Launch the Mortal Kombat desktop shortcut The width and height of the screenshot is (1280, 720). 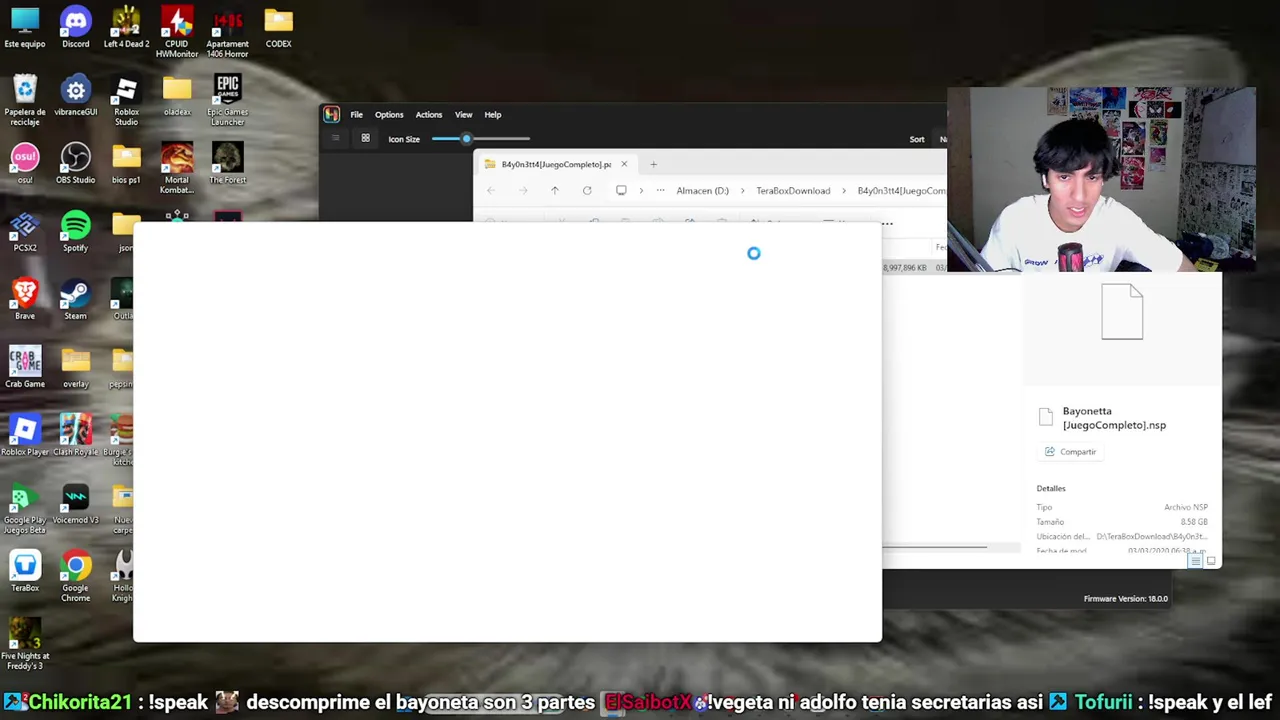pos(177,169)
